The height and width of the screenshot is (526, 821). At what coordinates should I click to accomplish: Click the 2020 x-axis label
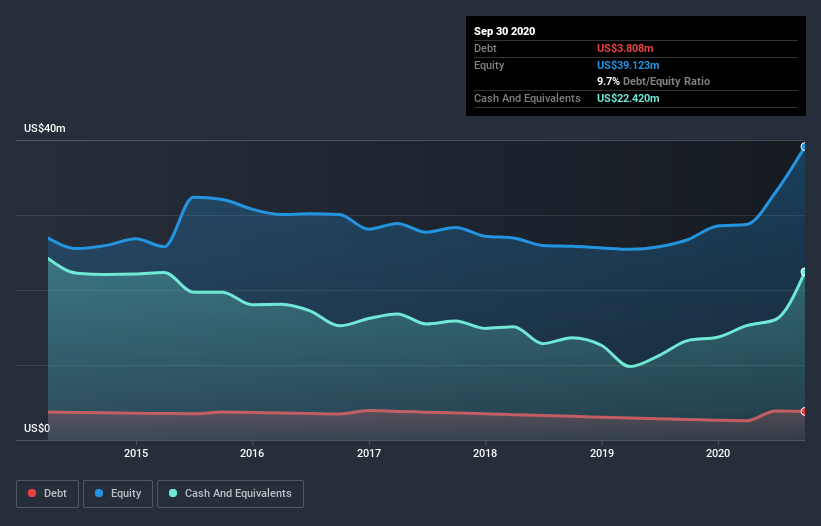pos(718,453)
